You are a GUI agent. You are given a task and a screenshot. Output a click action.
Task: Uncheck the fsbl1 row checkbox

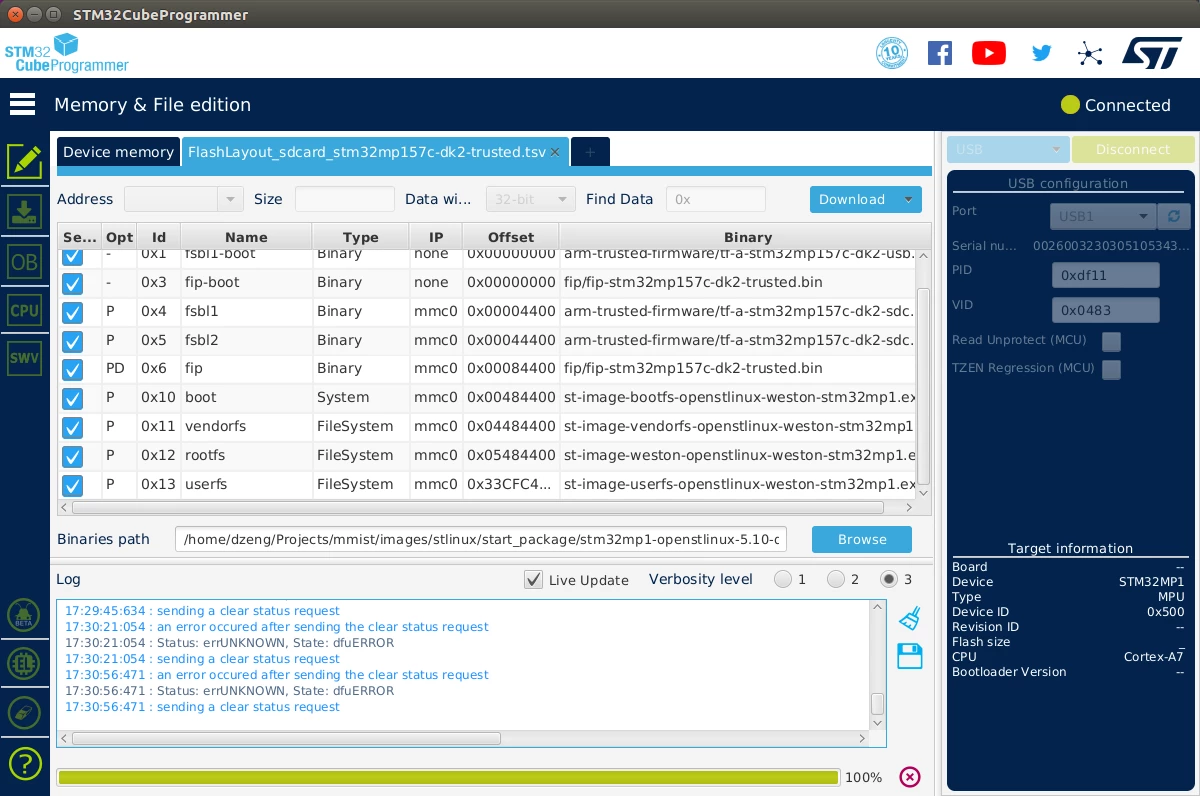[72, 312]
